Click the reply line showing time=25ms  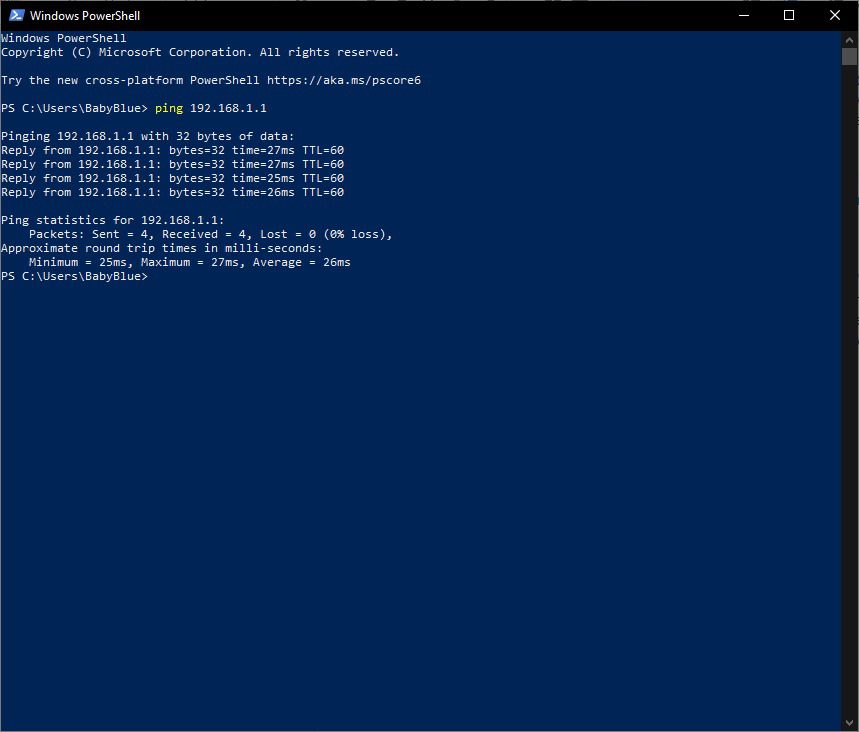(x=172, y=178)
